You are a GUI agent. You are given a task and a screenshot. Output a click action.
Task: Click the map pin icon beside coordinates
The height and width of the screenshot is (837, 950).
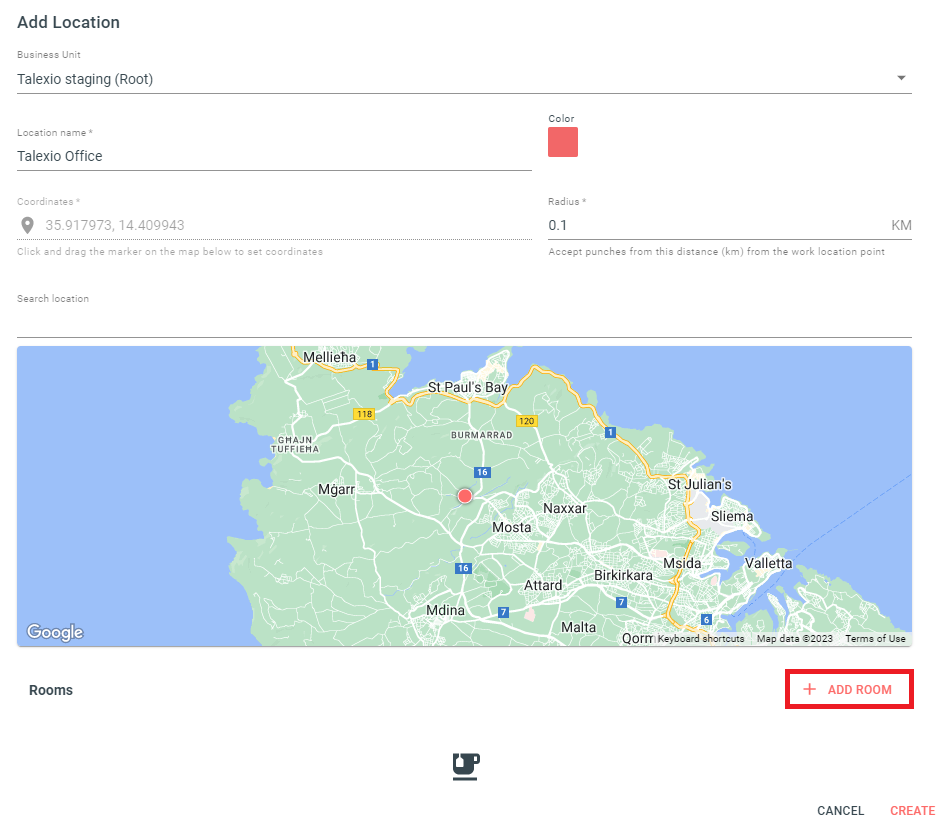[27, 225]
